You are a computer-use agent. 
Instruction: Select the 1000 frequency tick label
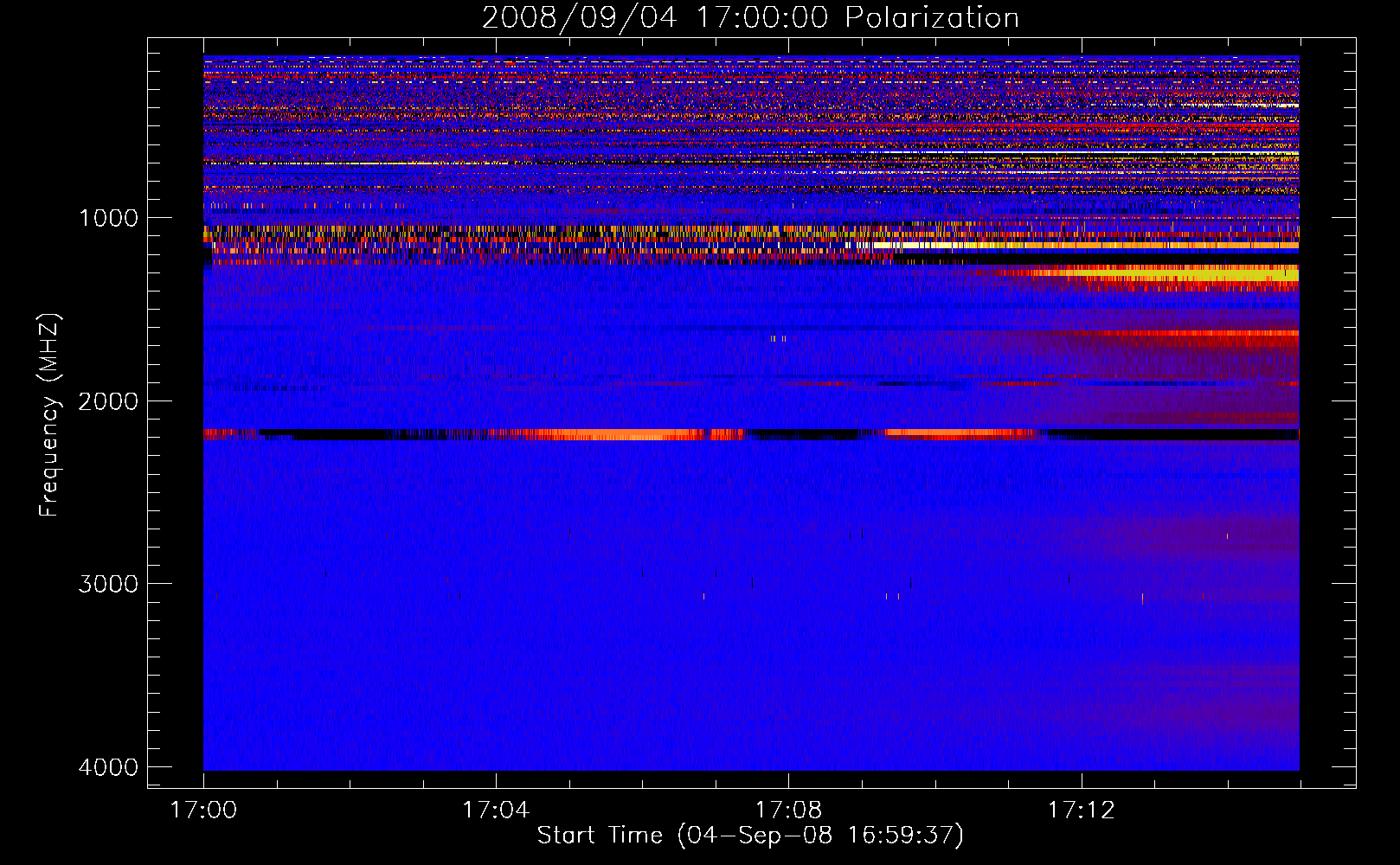(x=109, y=218)
